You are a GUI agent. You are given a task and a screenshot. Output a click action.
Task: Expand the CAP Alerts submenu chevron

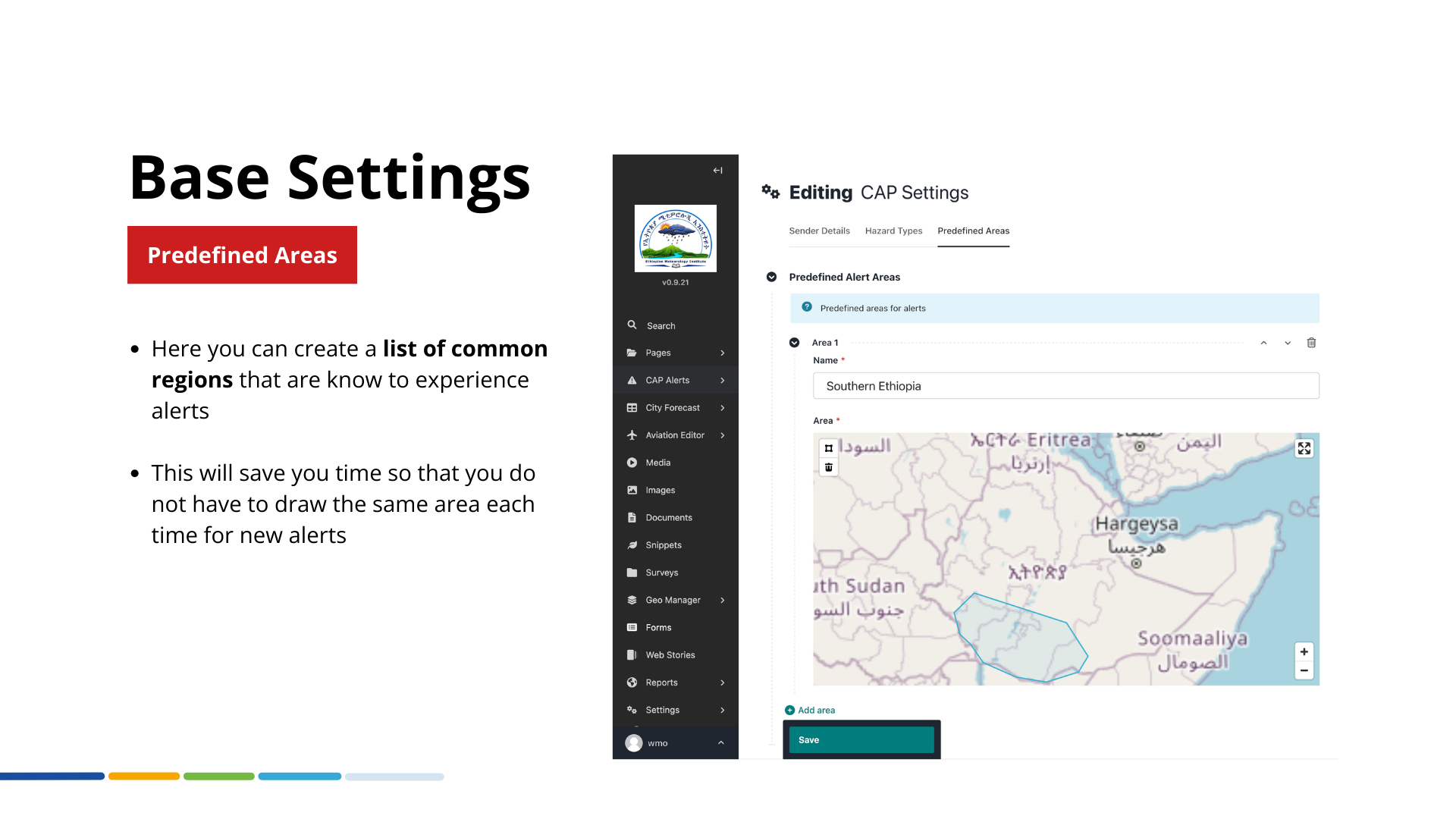click(723, 380)
